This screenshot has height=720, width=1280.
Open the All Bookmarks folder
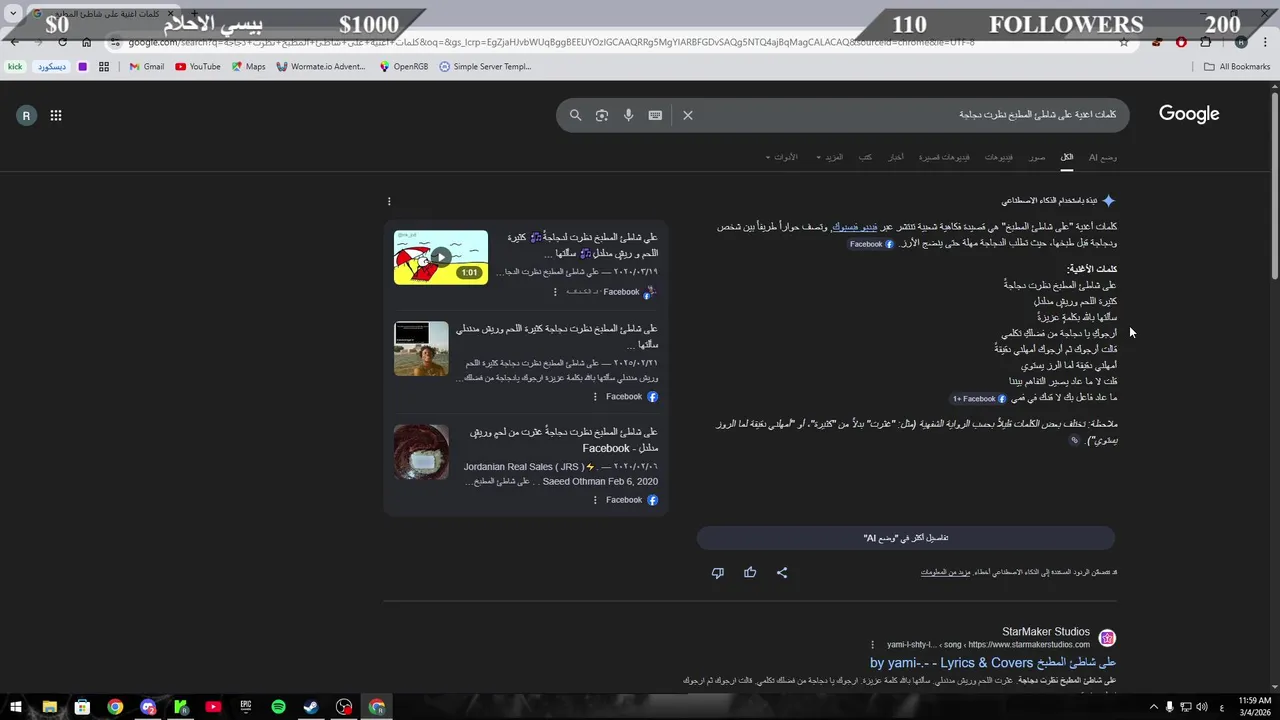coord(1237,67)
